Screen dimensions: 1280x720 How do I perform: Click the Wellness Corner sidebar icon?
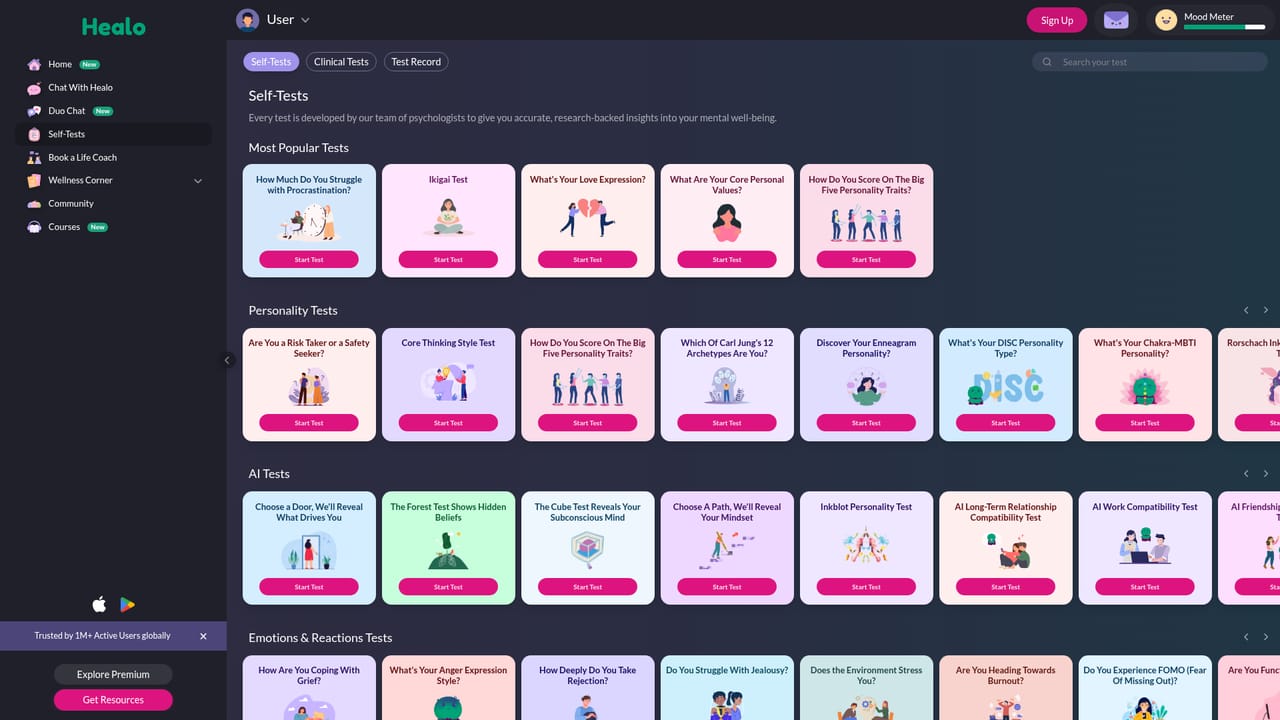[34, 180]
